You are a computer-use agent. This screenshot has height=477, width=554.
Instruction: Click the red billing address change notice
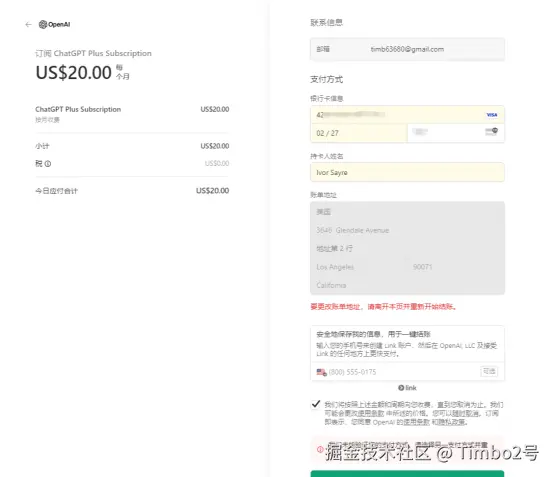point(383,307)
